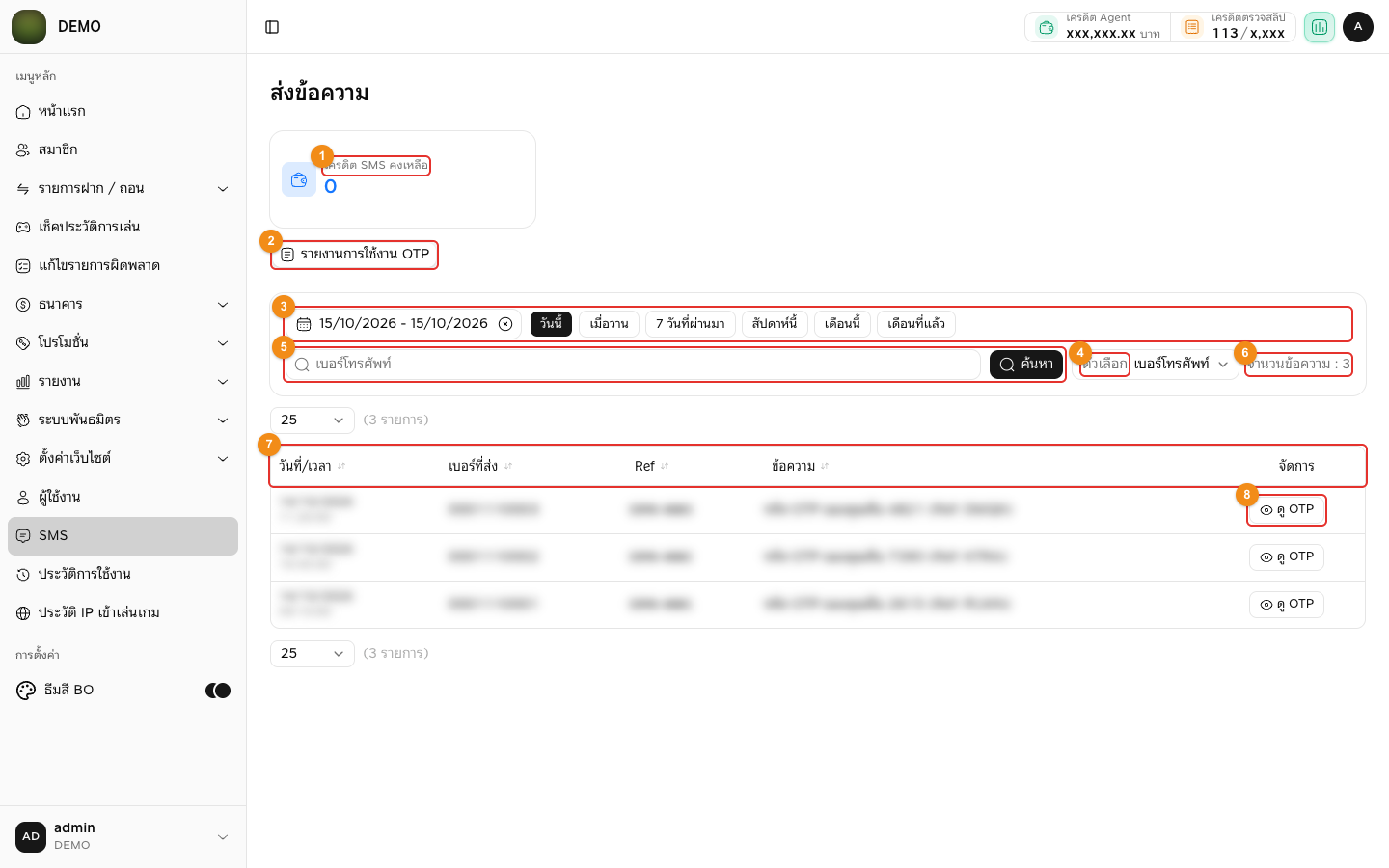Click the เบอร์โทรศัพท์ search input field
The height and width of the screenshot is (868, 1389).
[633, 365]
